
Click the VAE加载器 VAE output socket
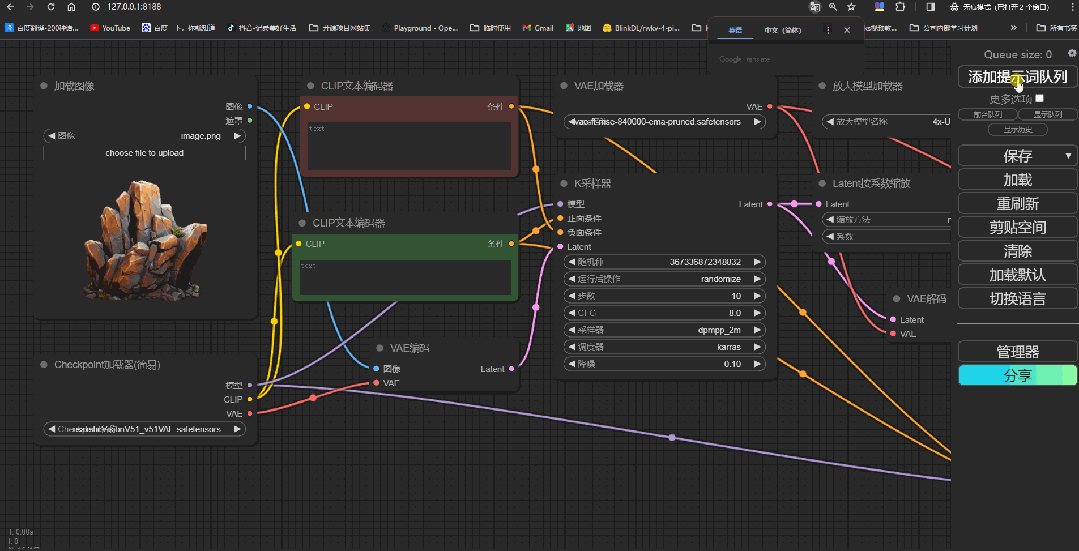[x=769, y=107]
